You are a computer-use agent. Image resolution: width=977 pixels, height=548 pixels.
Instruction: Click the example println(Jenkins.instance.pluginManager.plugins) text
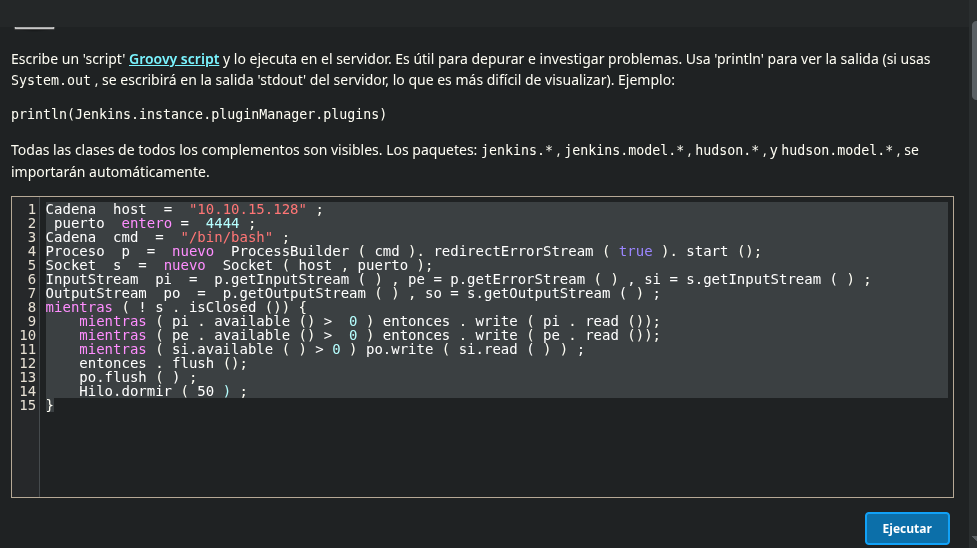coord(199,114)
